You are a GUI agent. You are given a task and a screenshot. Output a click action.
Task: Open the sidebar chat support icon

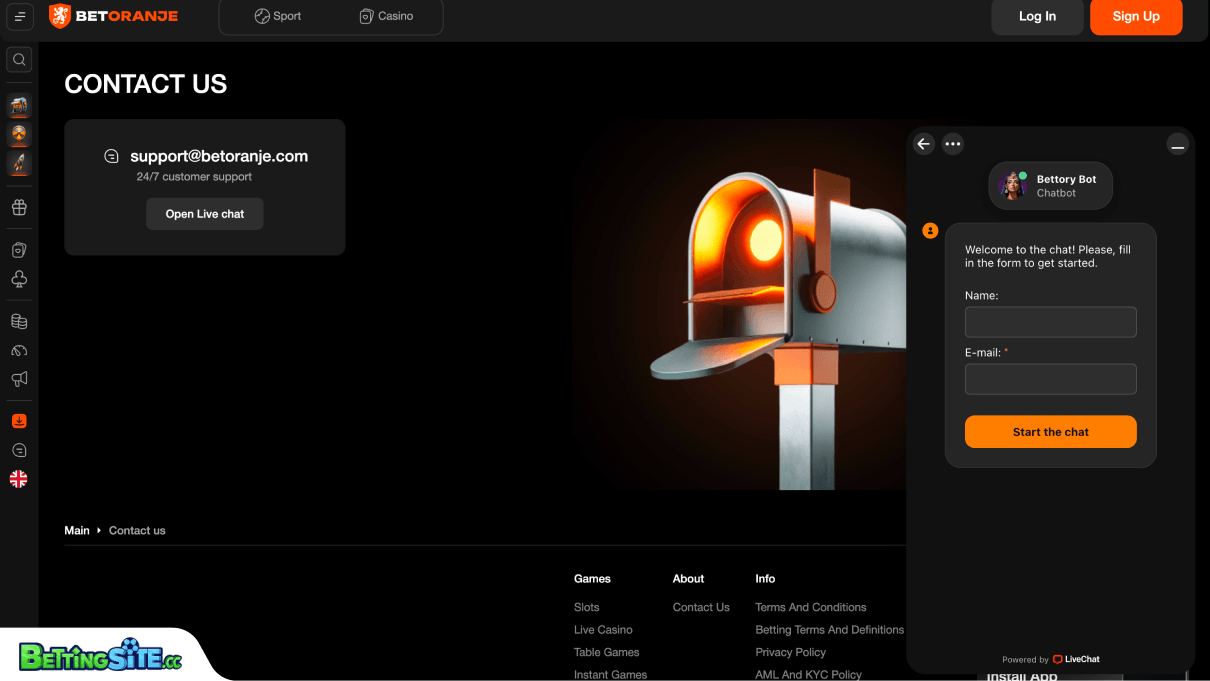pyautogui.click(x=19, y=451)
